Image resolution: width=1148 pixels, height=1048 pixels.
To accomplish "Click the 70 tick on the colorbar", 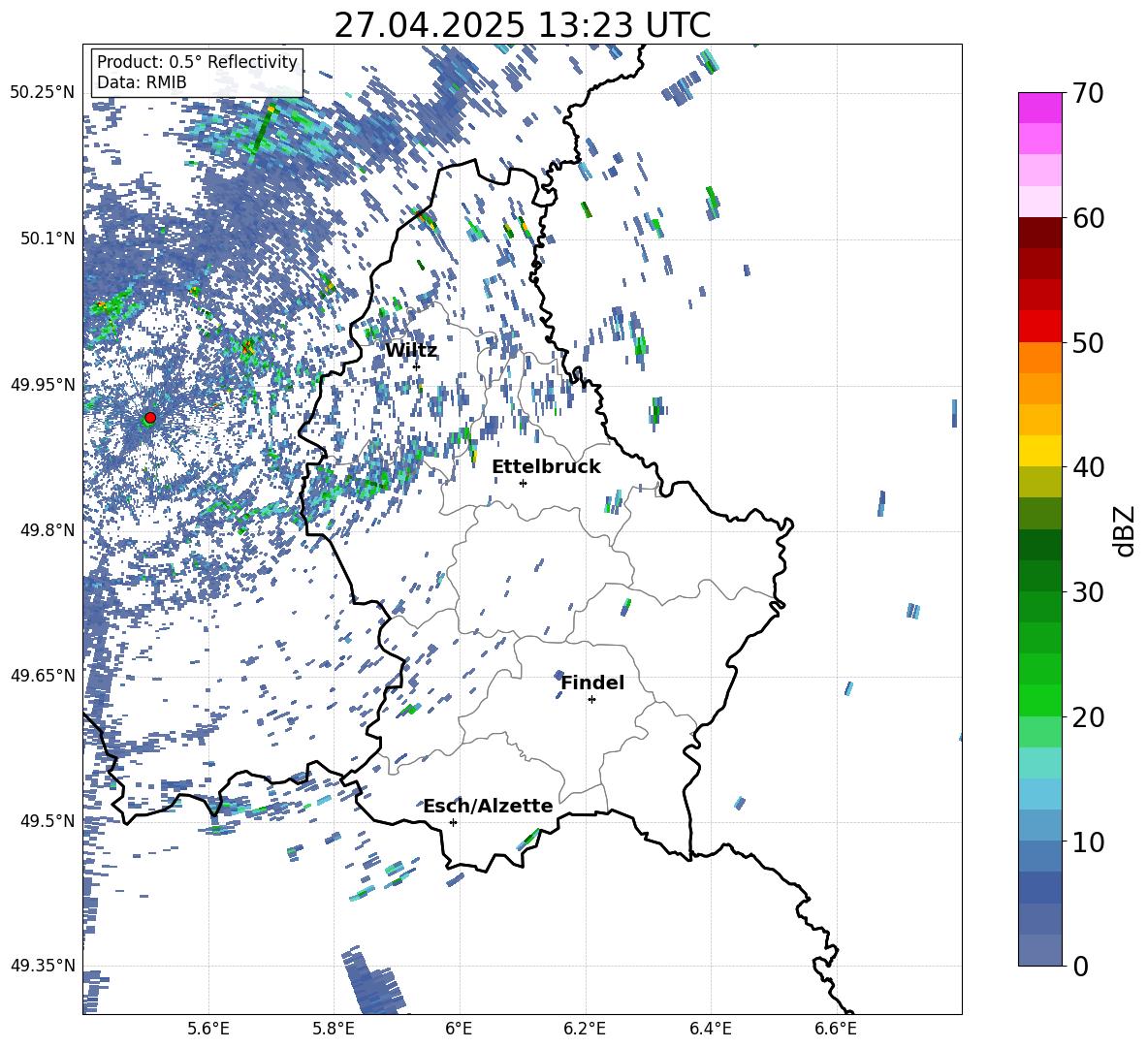I will 1088,93.
